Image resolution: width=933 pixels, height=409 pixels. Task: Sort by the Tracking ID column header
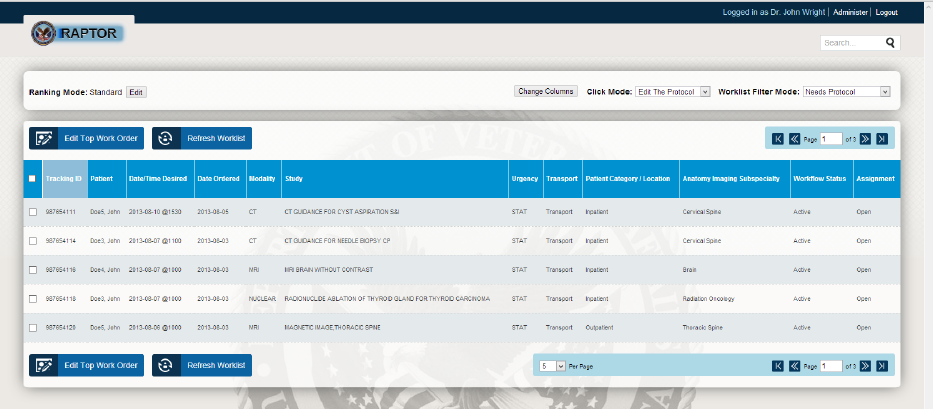[x=65, y=179]
